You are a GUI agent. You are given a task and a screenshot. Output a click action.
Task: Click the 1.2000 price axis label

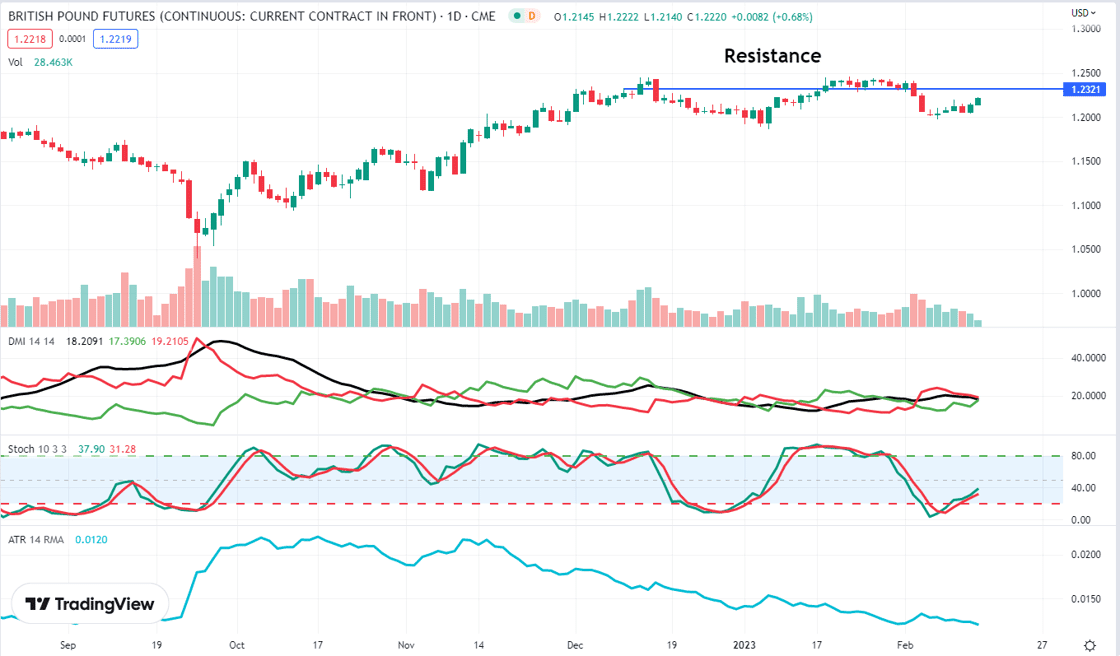(x=1086, y=117)
